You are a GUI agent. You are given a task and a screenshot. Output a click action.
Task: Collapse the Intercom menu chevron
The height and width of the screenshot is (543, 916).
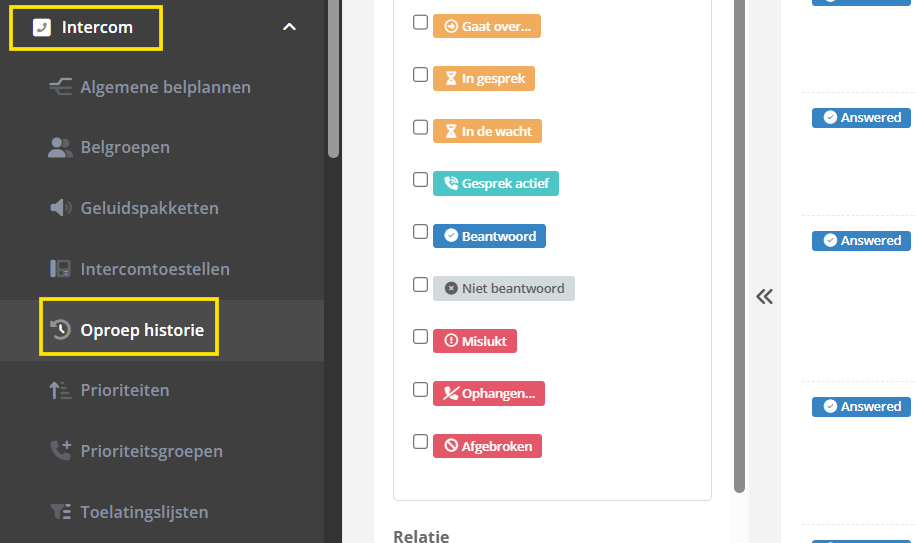(289, 27)
